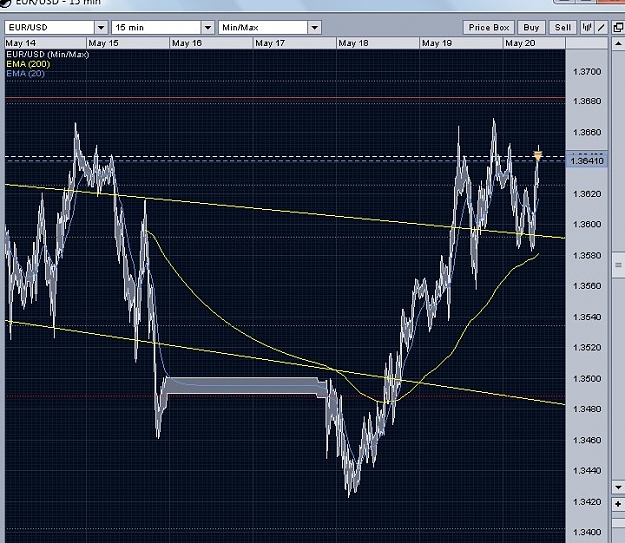Click the 1.3520 price axis label
625x543 pixels.
tap(587, 348)
